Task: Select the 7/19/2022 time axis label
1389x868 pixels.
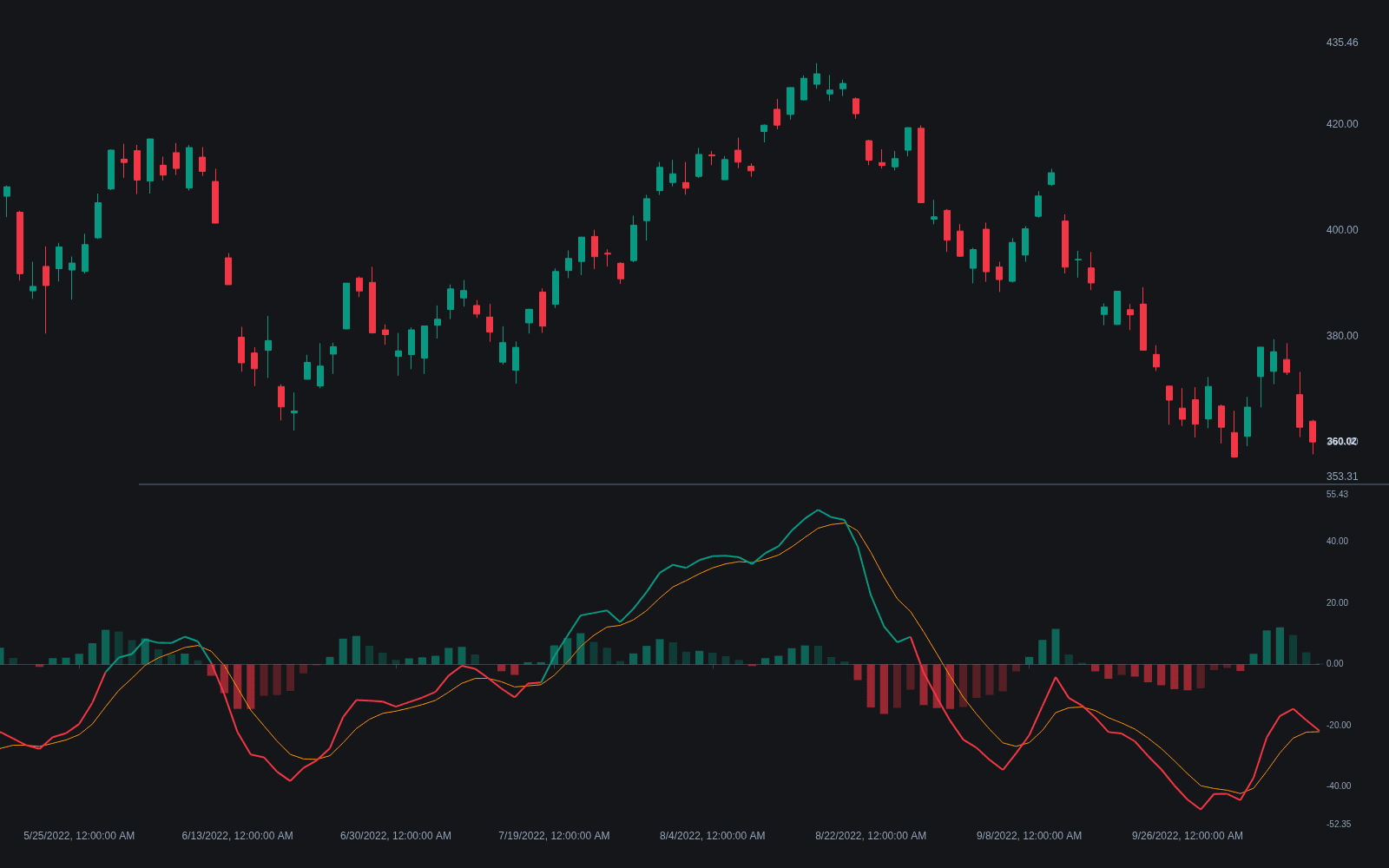Action: pyautogui.click(x=554, y=836)
